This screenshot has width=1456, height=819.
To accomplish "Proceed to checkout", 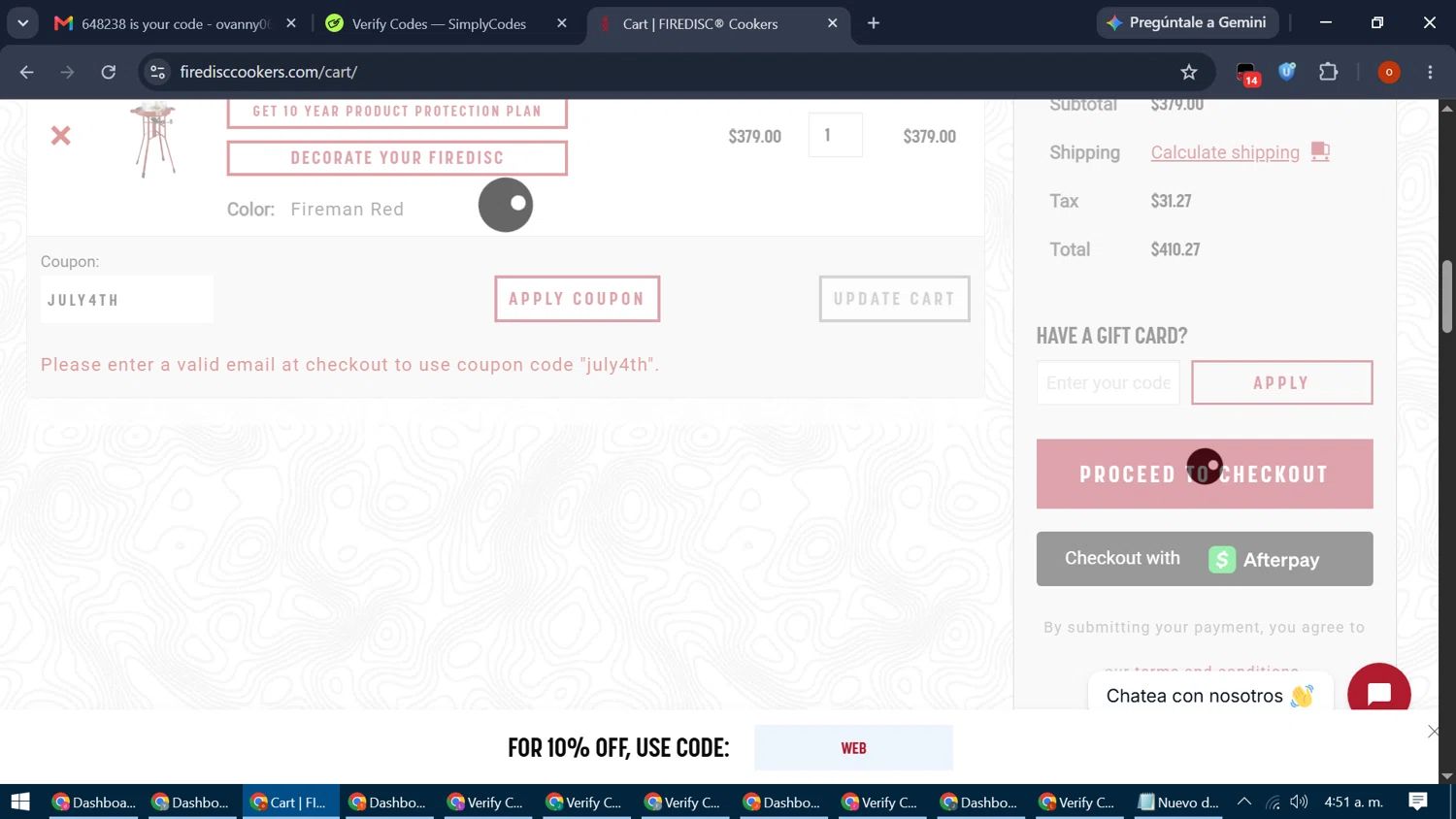I will click(1205, 474).
